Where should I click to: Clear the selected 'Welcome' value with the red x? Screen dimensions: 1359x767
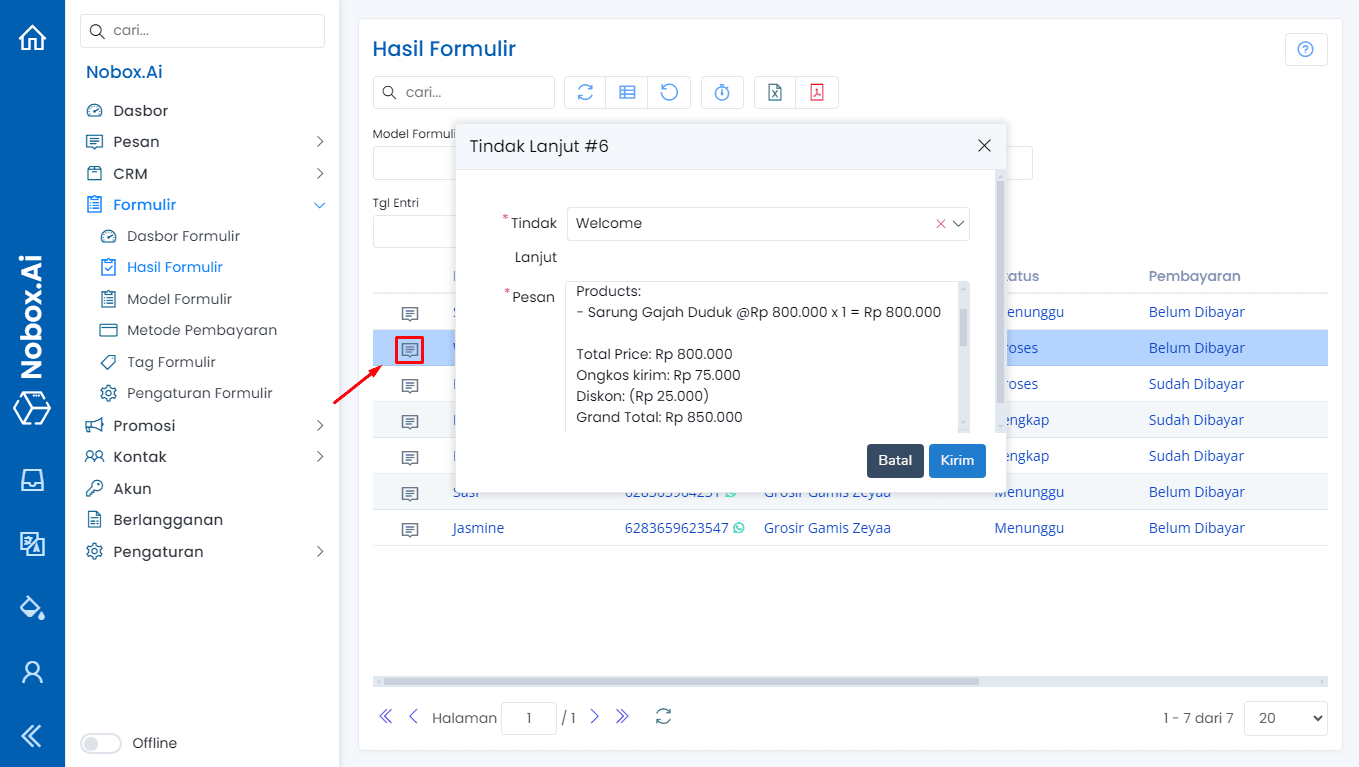point(940,223)
